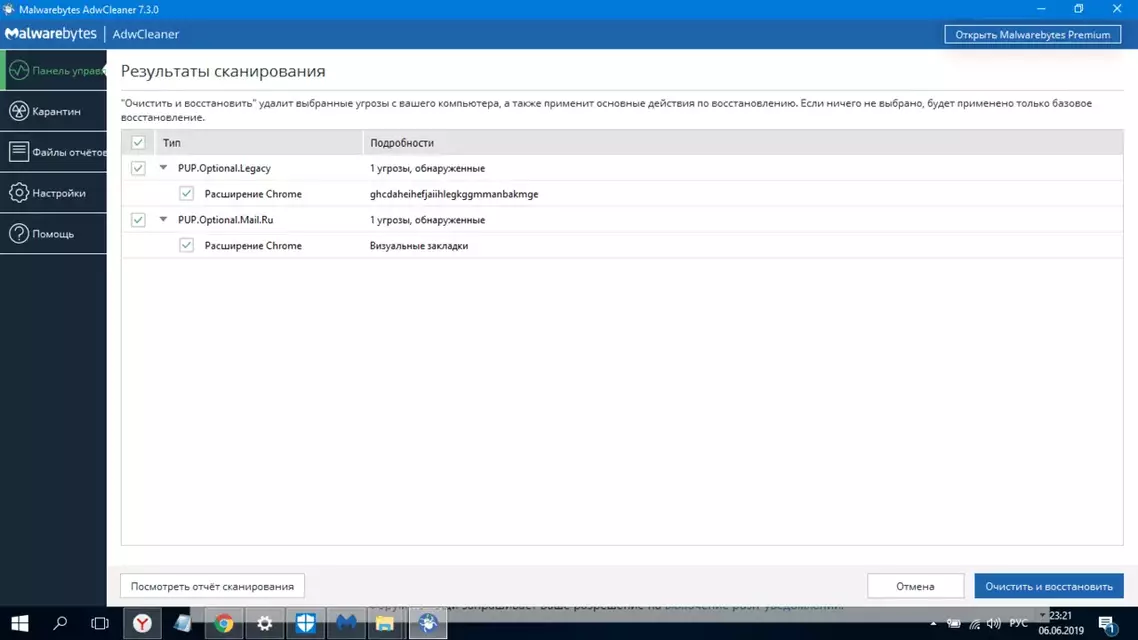This screenshot has height=640, width=1138.
Task: Open the Windows Start menu
Action: [x=20, y=623]
